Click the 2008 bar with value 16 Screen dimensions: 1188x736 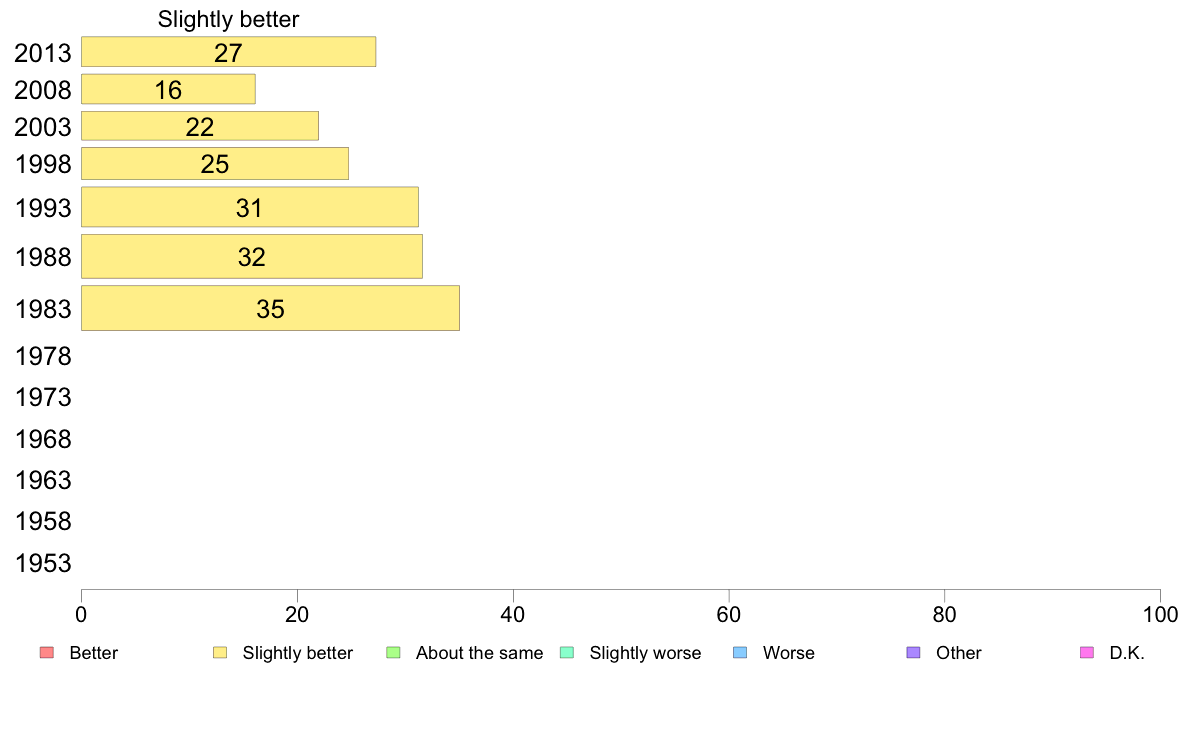(x=168, y=89)
